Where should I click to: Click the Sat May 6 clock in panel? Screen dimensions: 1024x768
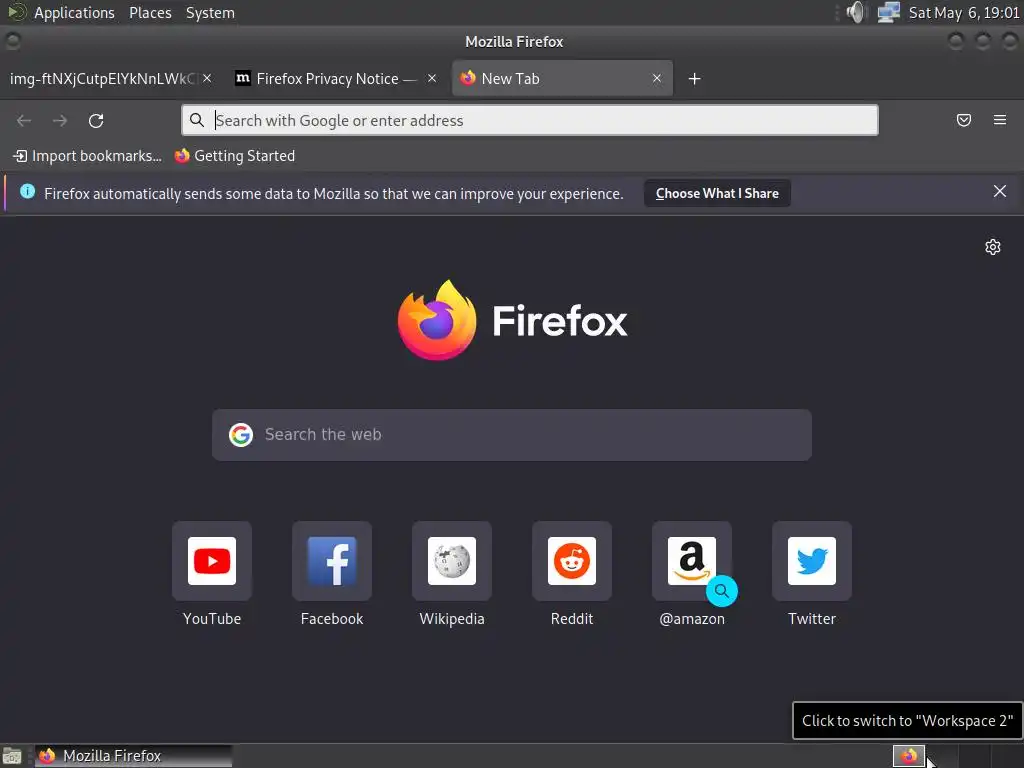[964, 13]
